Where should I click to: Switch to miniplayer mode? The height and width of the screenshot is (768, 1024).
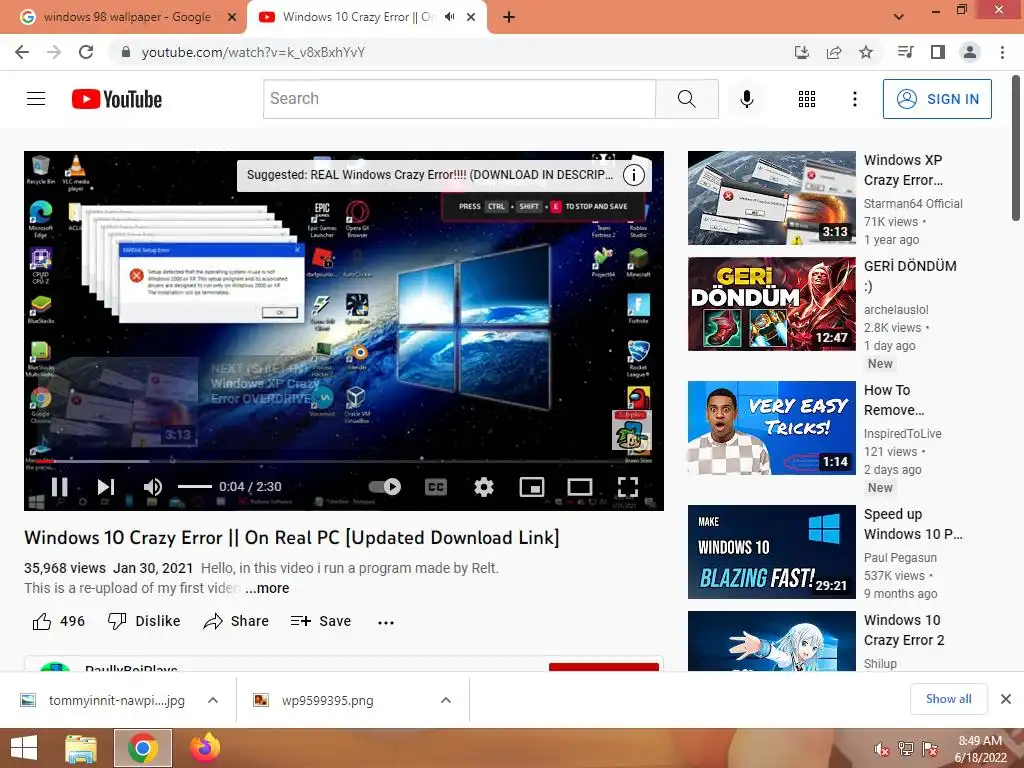532,487
